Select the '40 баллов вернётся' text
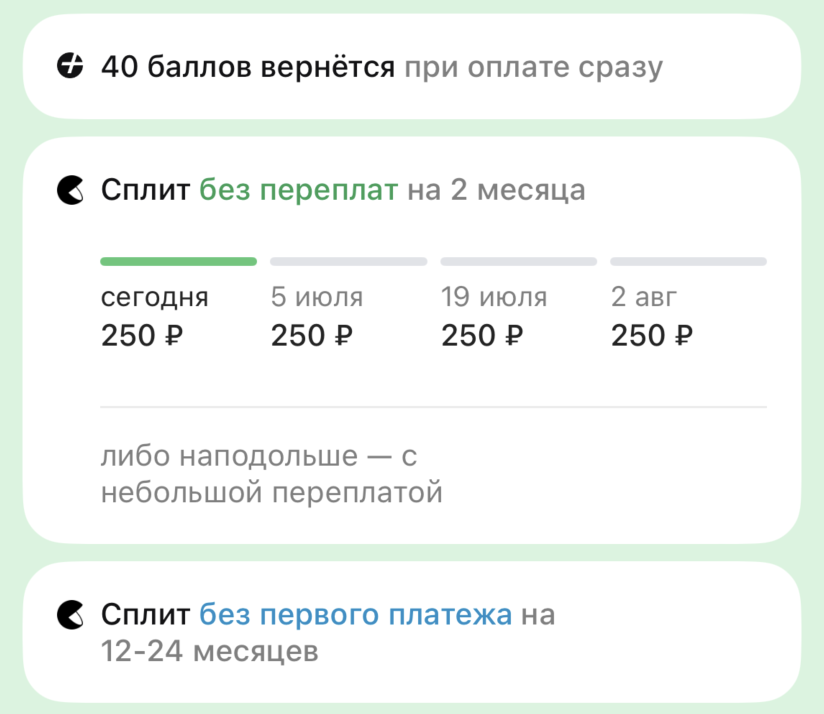Screen dimensions: 824x714 [x=249, y=68]
